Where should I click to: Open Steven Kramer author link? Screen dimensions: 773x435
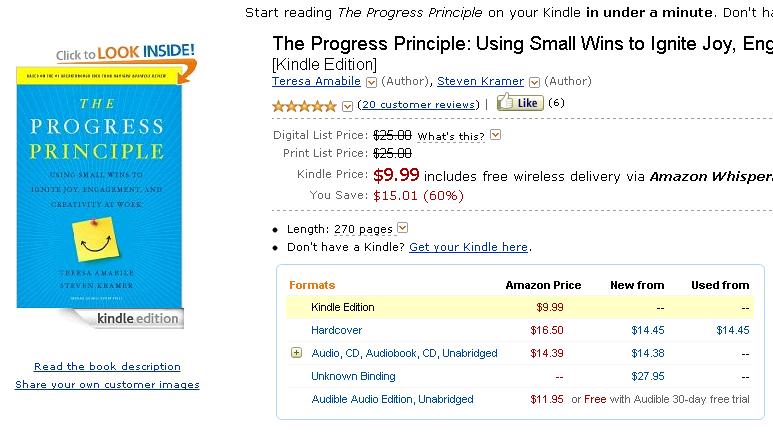tap(482, 81)
